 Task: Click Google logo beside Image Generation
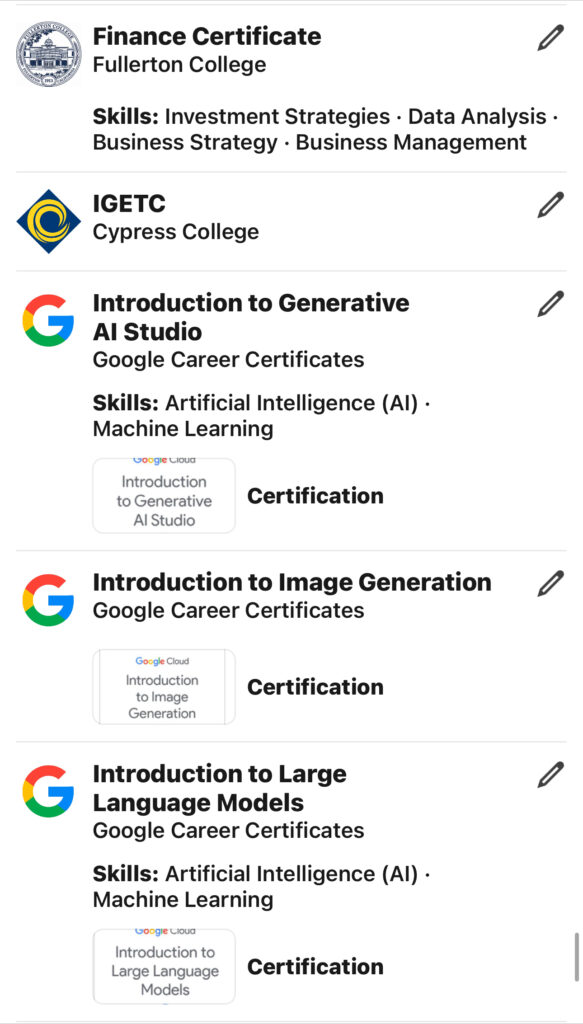[x=48, y=600]
